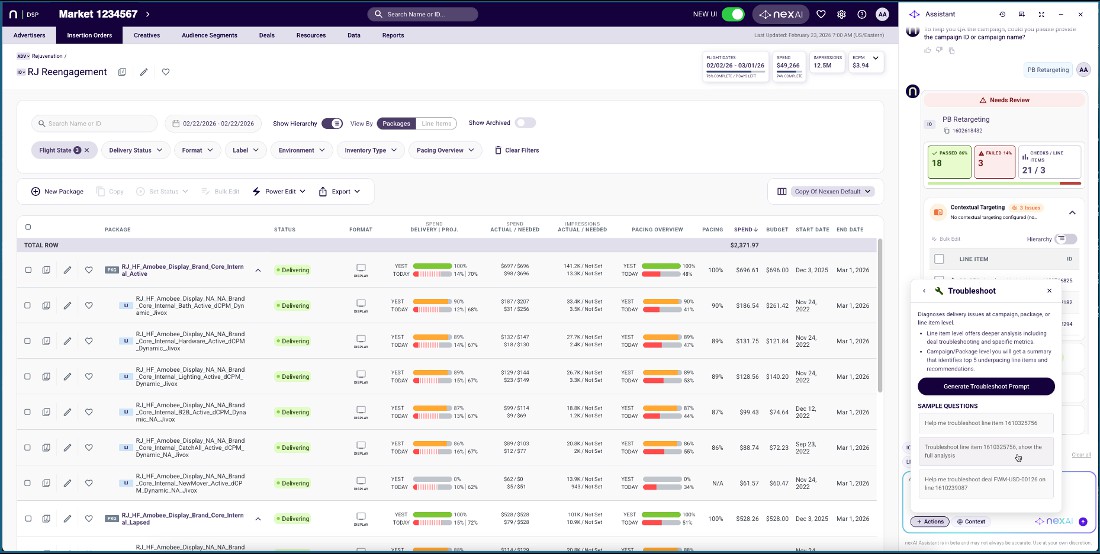Check box for B2B_Active line item row
This screenshot has width=1100, height=554.
pos(28,412)
